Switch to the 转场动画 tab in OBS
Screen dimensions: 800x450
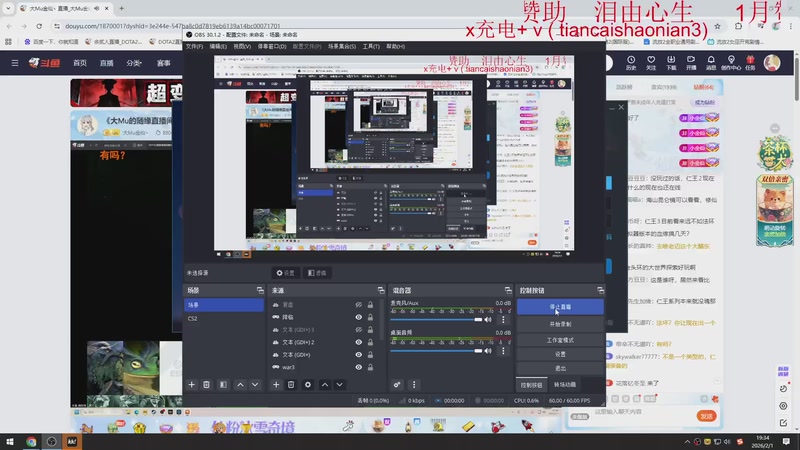pyautogui.click(x=565, y=385)
